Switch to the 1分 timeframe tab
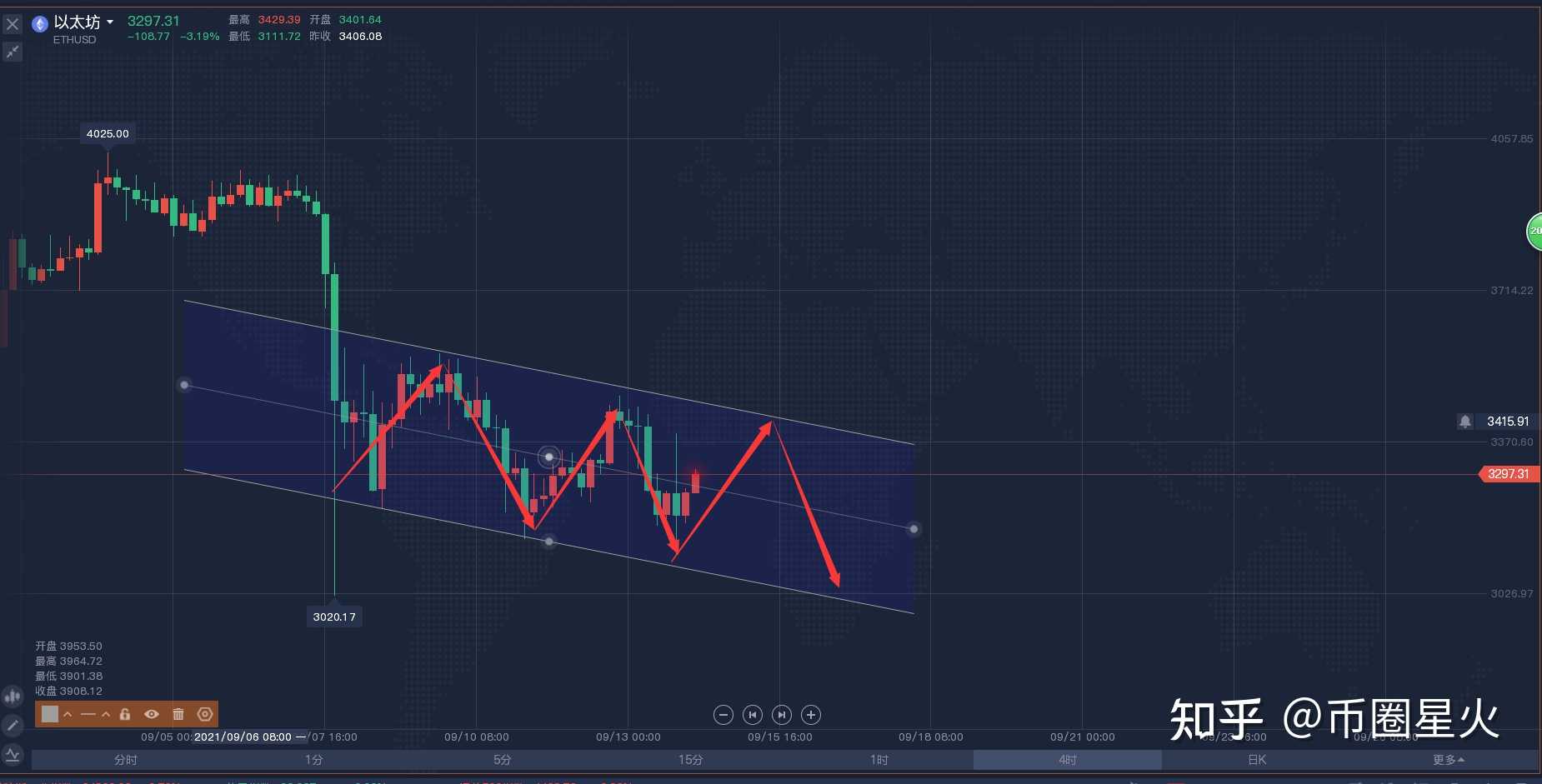1542x784 pixels. [x=314, y=760]
